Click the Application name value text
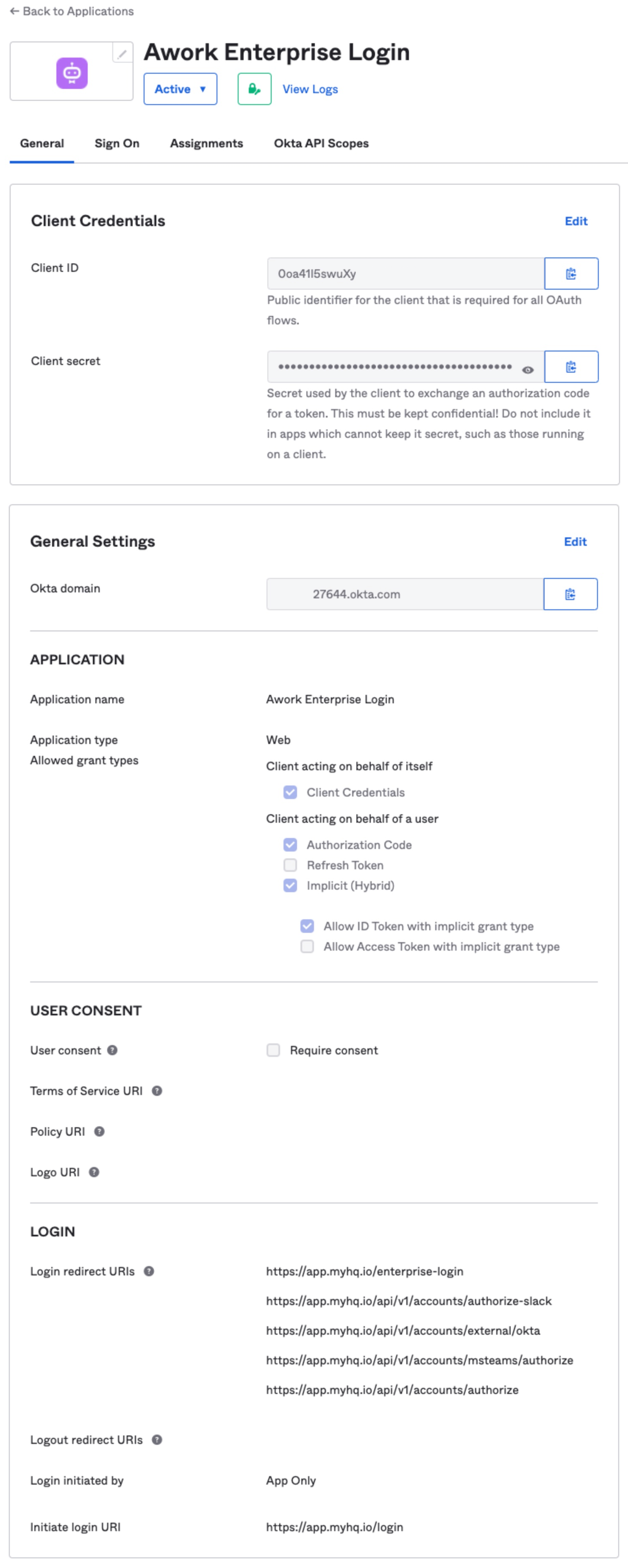The height and width of the screenshot is (1568, 628). coord(330,700)
